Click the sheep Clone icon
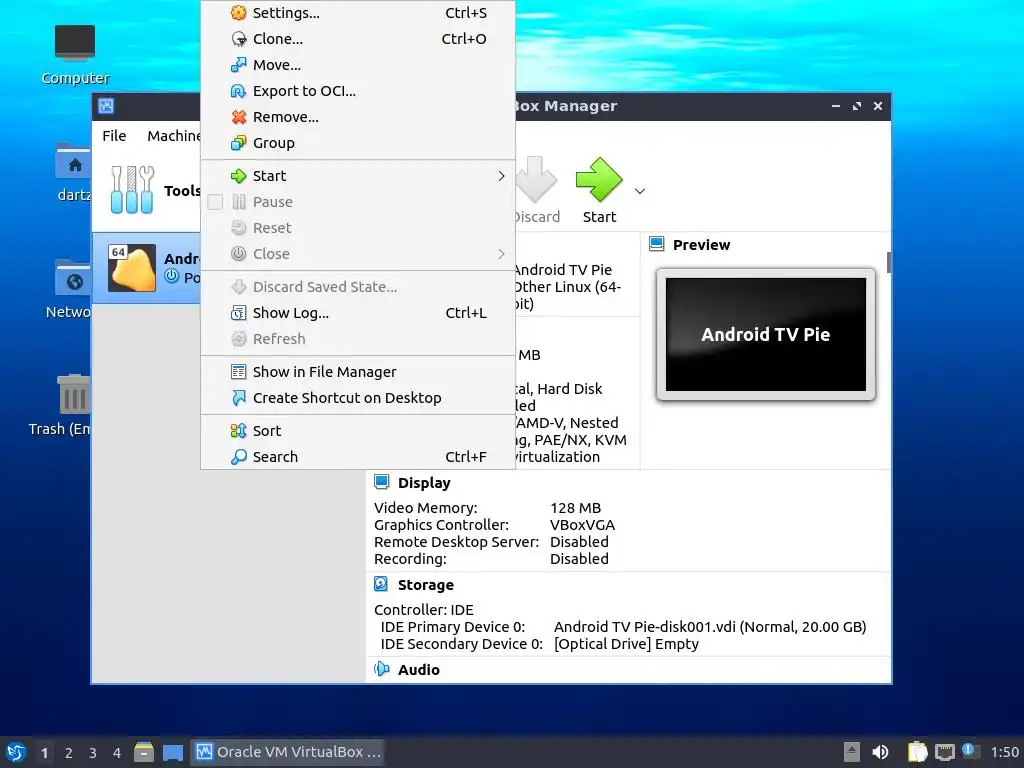Viewport: 1024px width, 768px height. tap(238, 39)
